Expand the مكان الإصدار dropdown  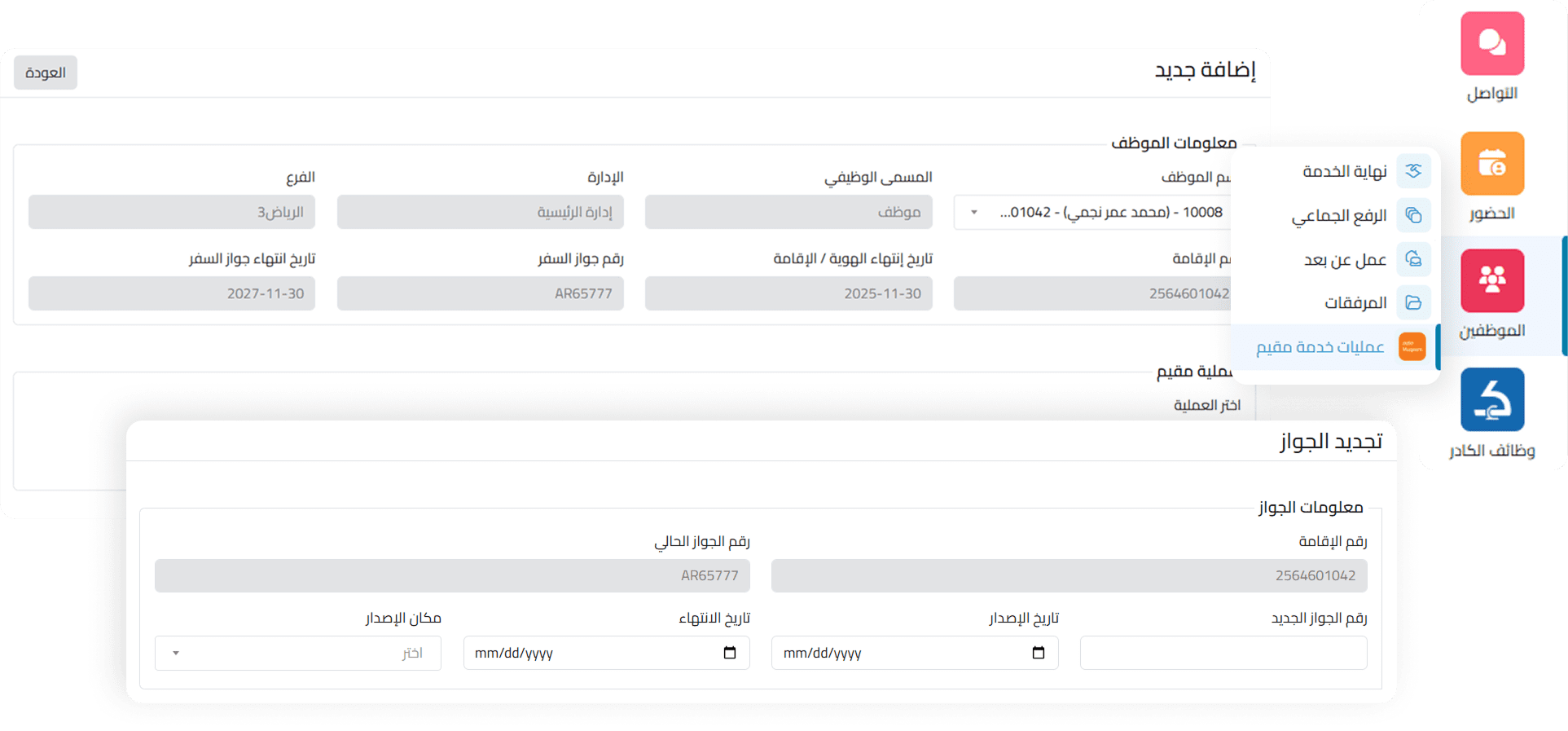click(x=176, y=653)
